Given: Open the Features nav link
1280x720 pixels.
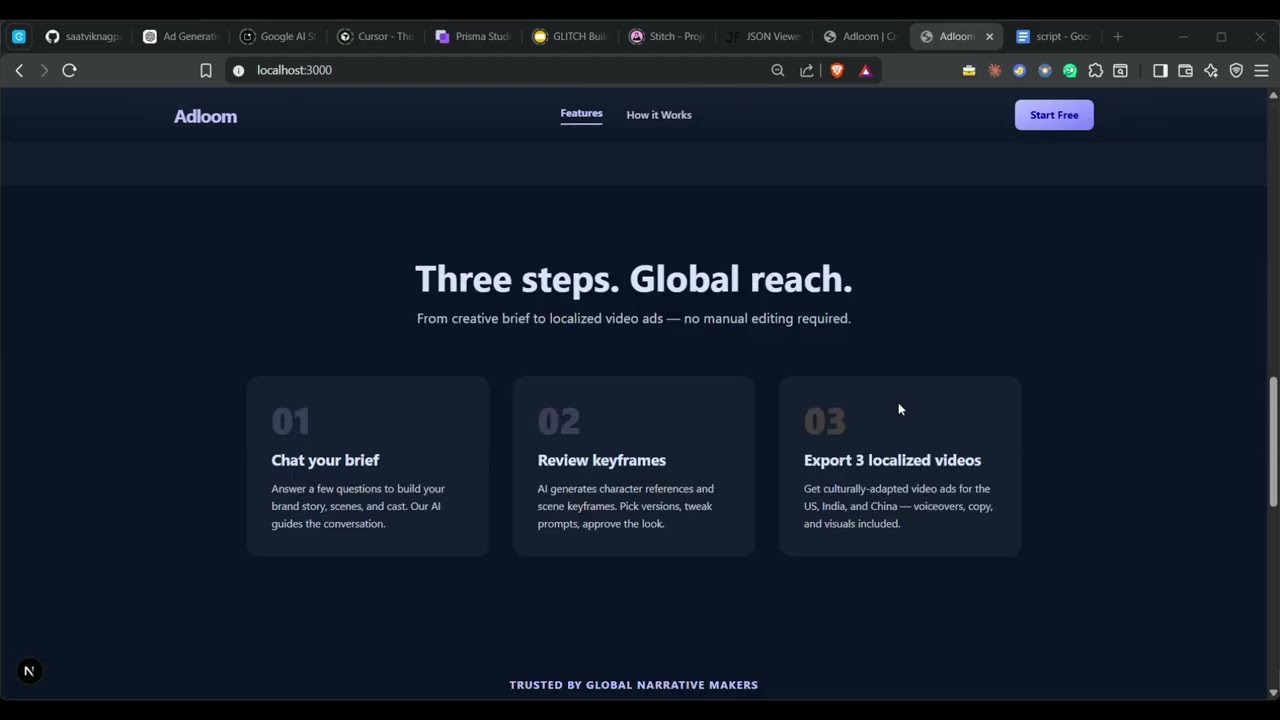Looking at the screenshot, I should tap(581, 114).
